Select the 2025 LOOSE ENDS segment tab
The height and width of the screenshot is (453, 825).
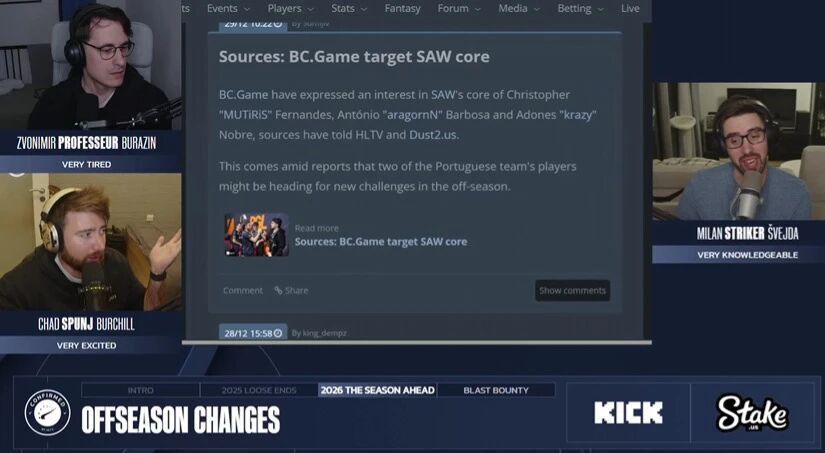point(259,390)
